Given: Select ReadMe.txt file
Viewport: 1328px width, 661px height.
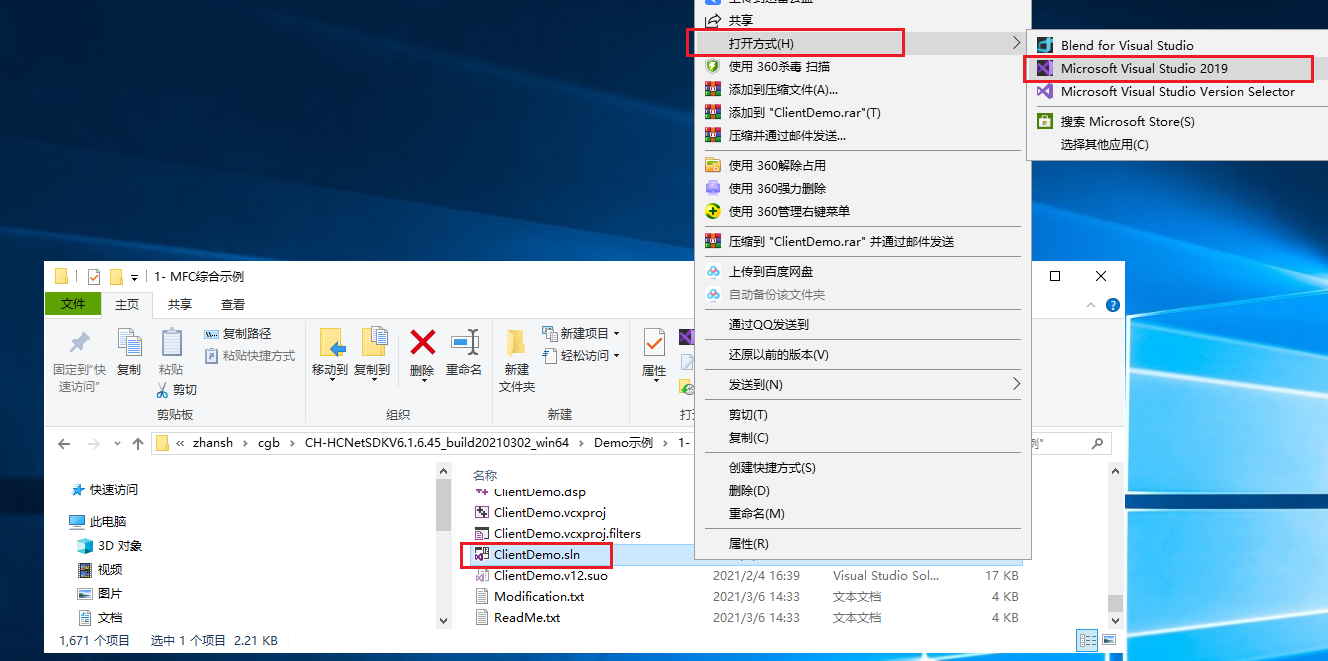Looking at the screenshot, I should (527, 617).
